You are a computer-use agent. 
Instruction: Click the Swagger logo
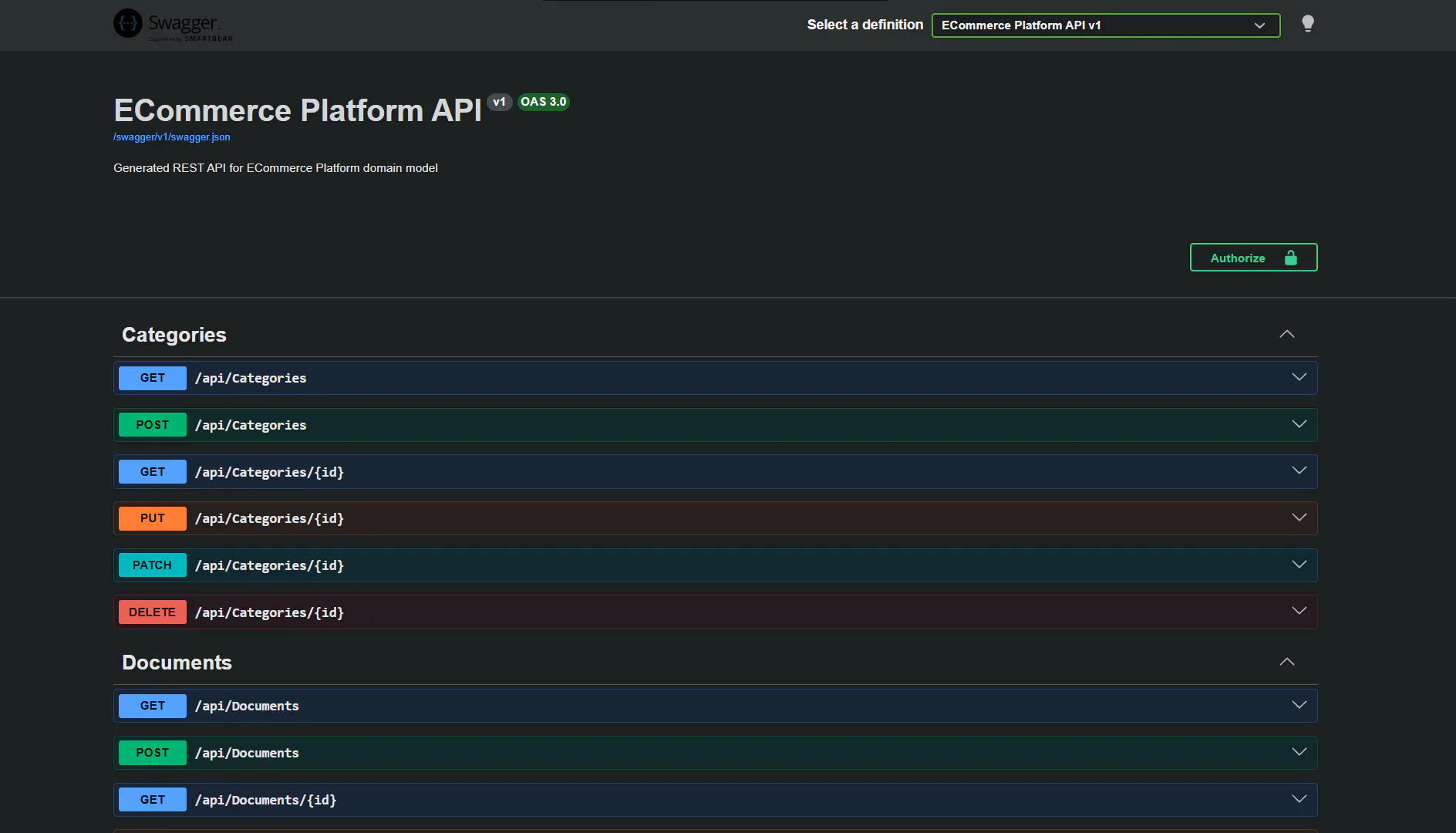click(x=173, y=25)
